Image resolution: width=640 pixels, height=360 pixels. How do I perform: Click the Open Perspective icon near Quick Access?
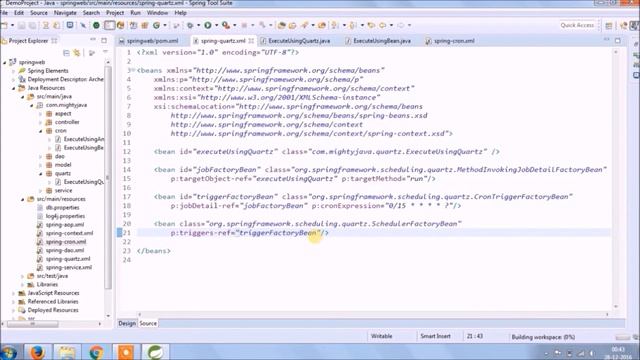(x=609, y=26)
